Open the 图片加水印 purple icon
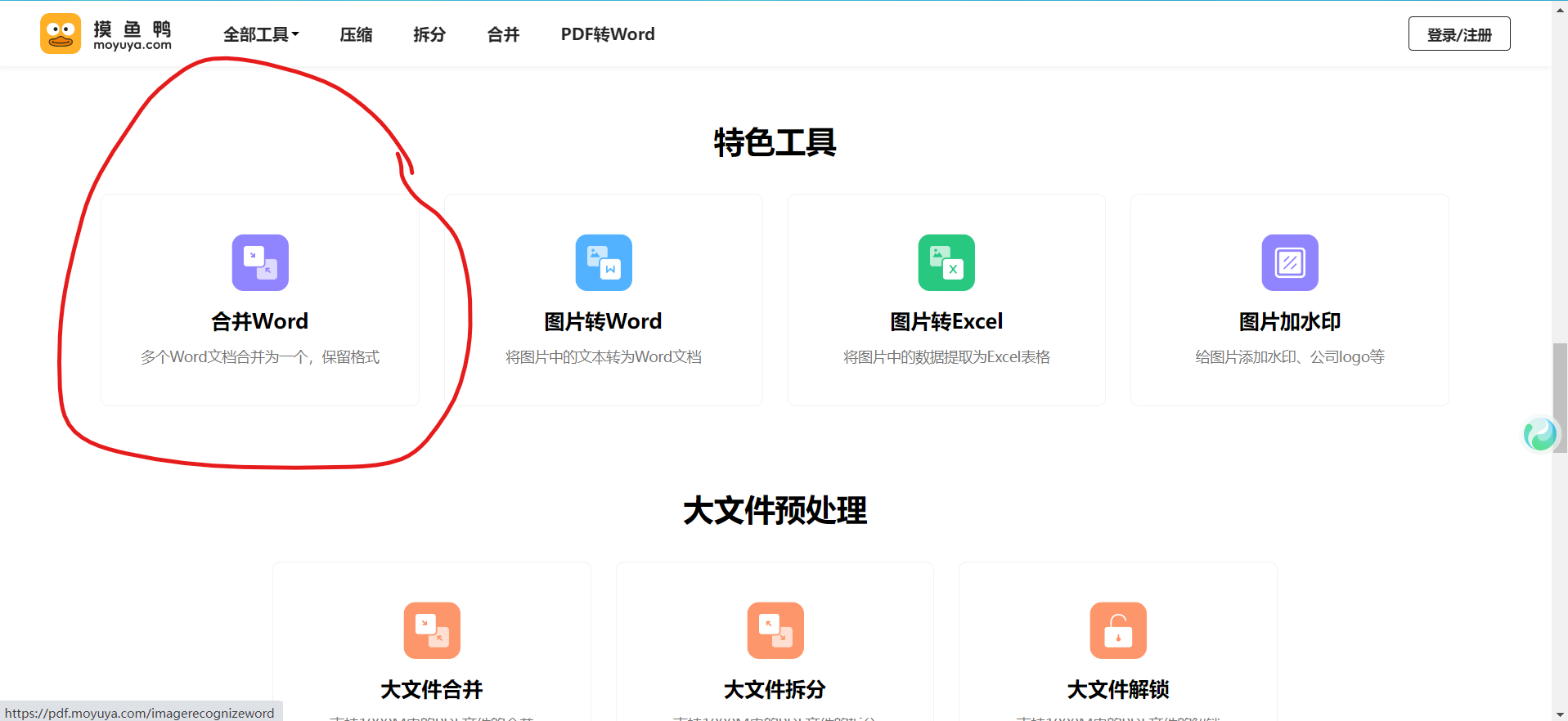1568x721 pixels. point(1290,262)
